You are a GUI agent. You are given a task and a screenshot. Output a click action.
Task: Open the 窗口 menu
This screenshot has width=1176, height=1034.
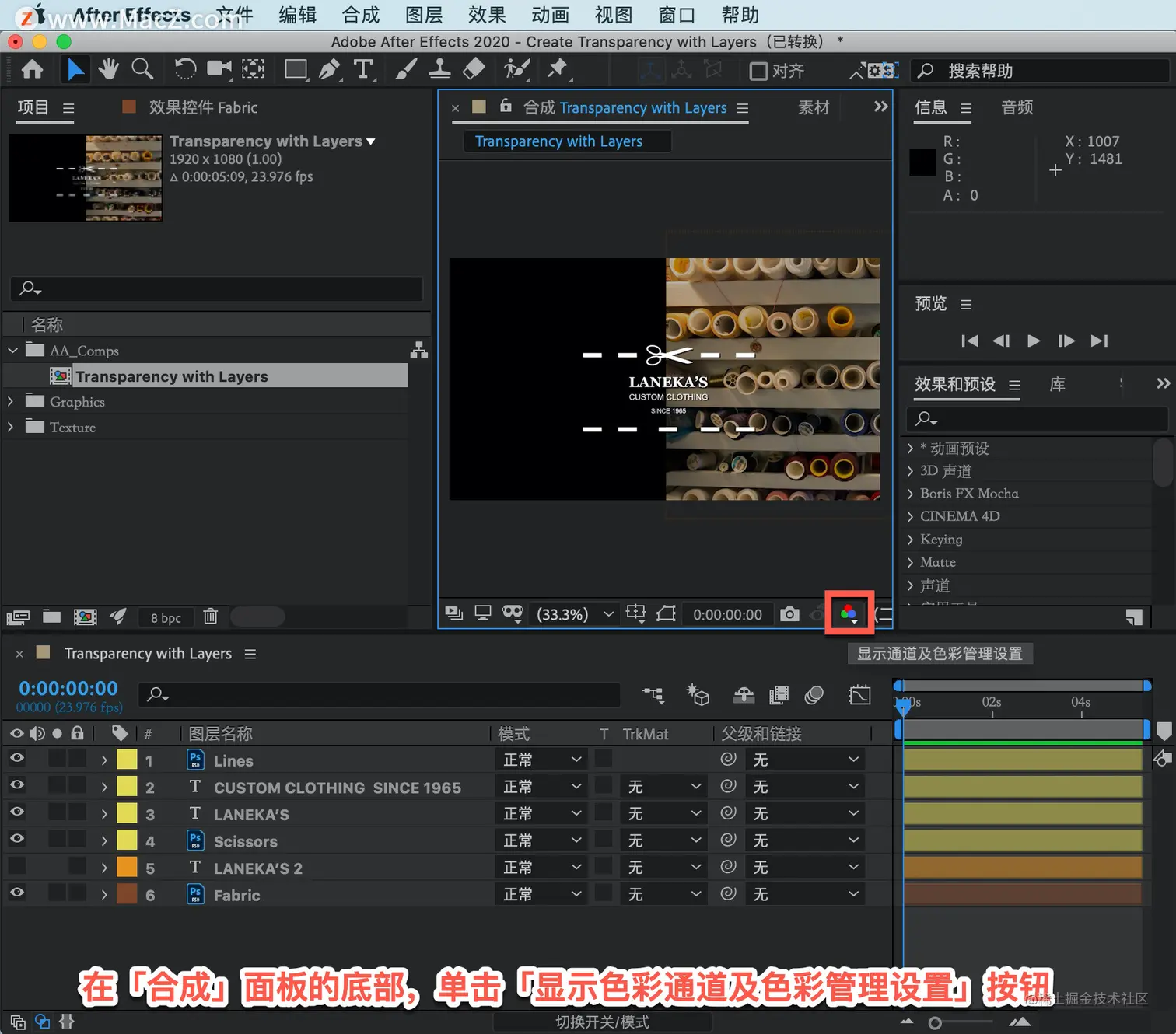677,15
